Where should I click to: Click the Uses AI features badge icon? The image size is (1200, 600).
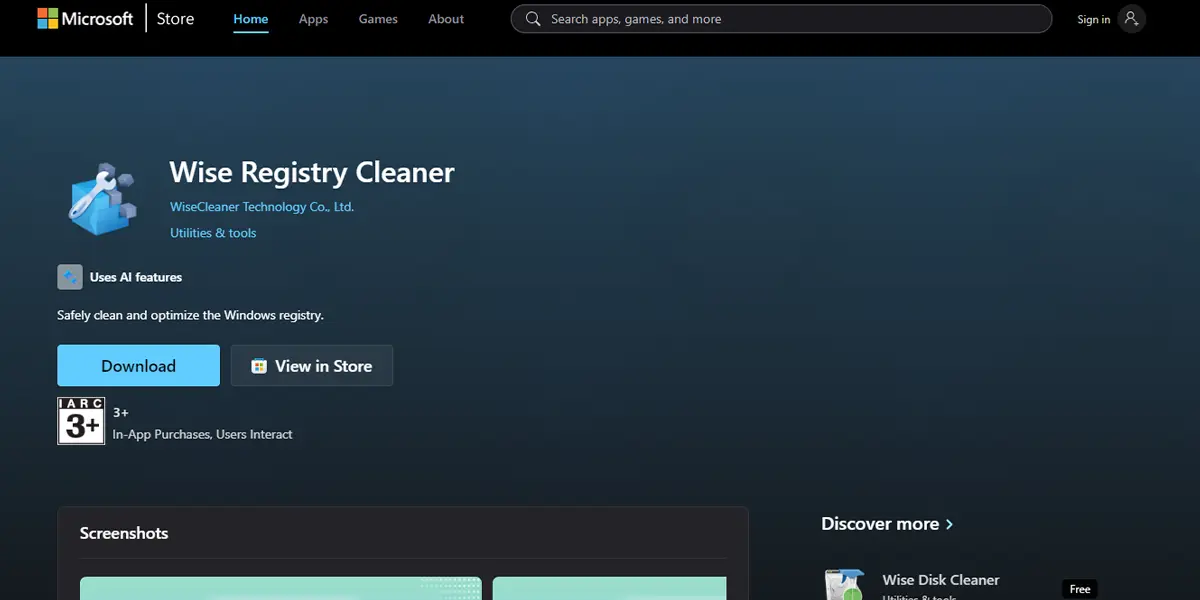69,276
